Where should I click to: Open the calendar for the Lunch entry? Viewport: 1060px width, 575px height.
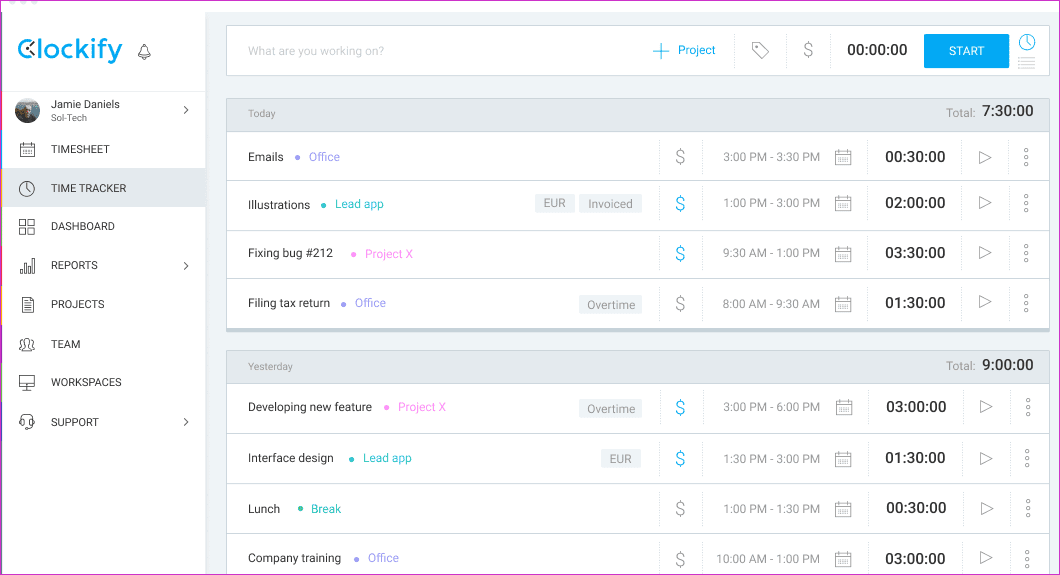(843, 509)
